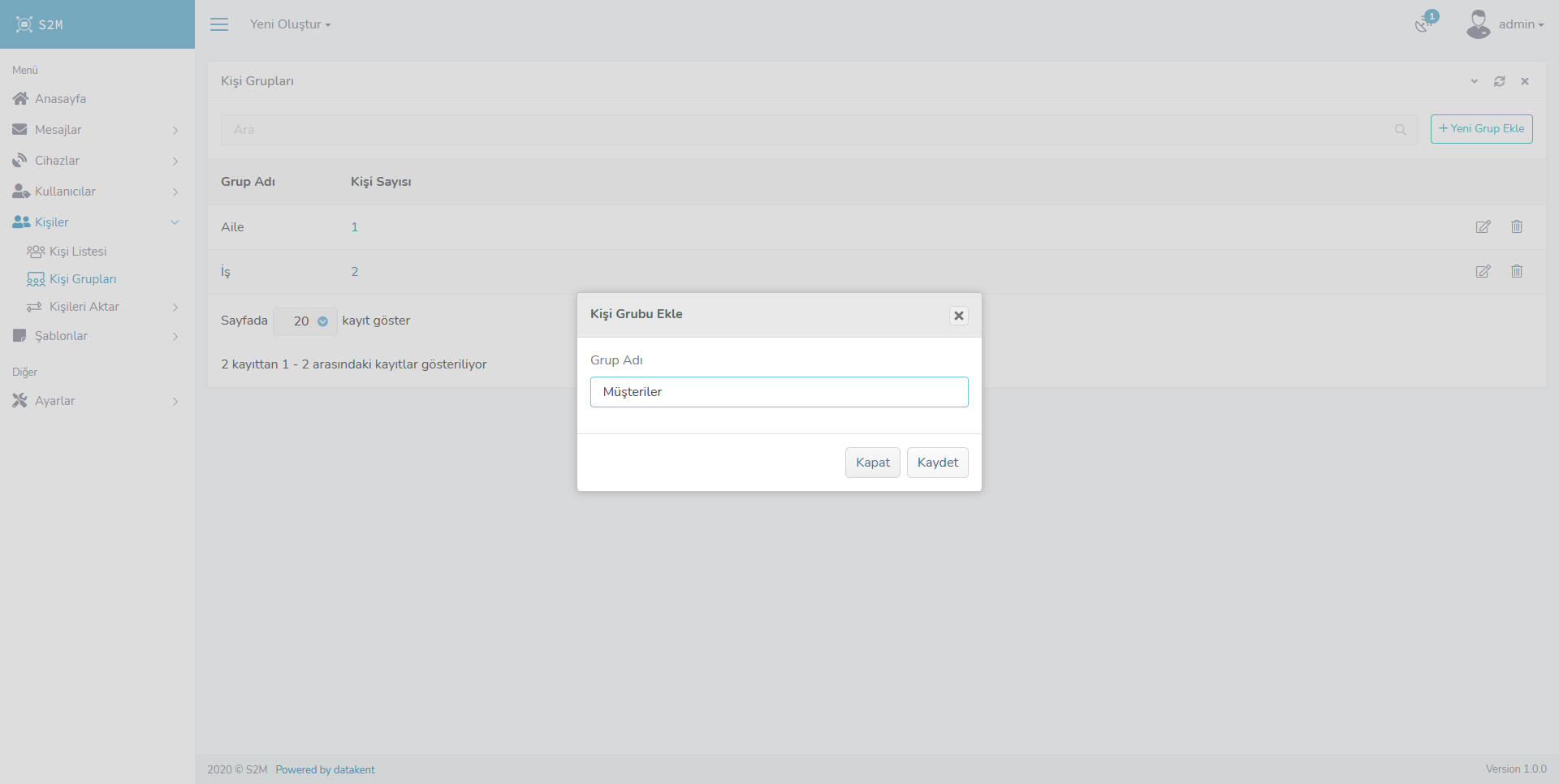This screenshot has width=1559, height=784.
Task: Refresh the Kişi Grupları panel
Action: pos(1499,81)
